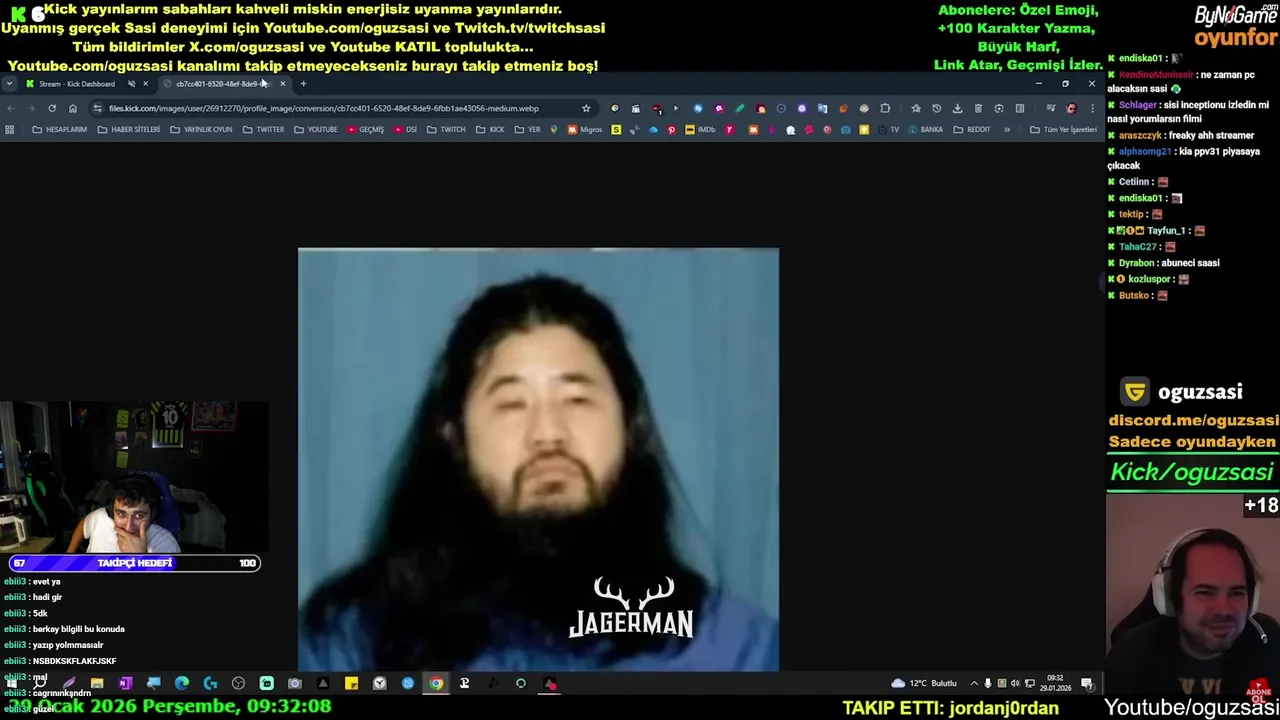Open the apps grid shortcut
Image resolution: width=1280 pixels, height=720 pixels.
10,129
